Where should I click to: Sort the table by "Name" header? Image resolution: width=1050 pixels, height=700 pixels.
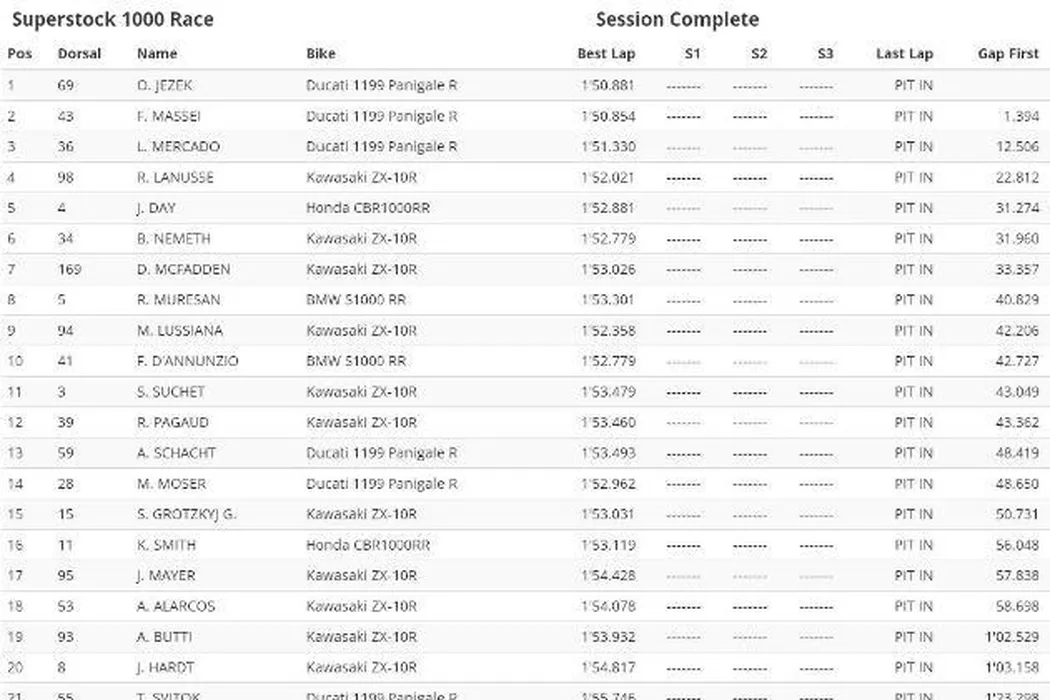click(x=157, y=54)
